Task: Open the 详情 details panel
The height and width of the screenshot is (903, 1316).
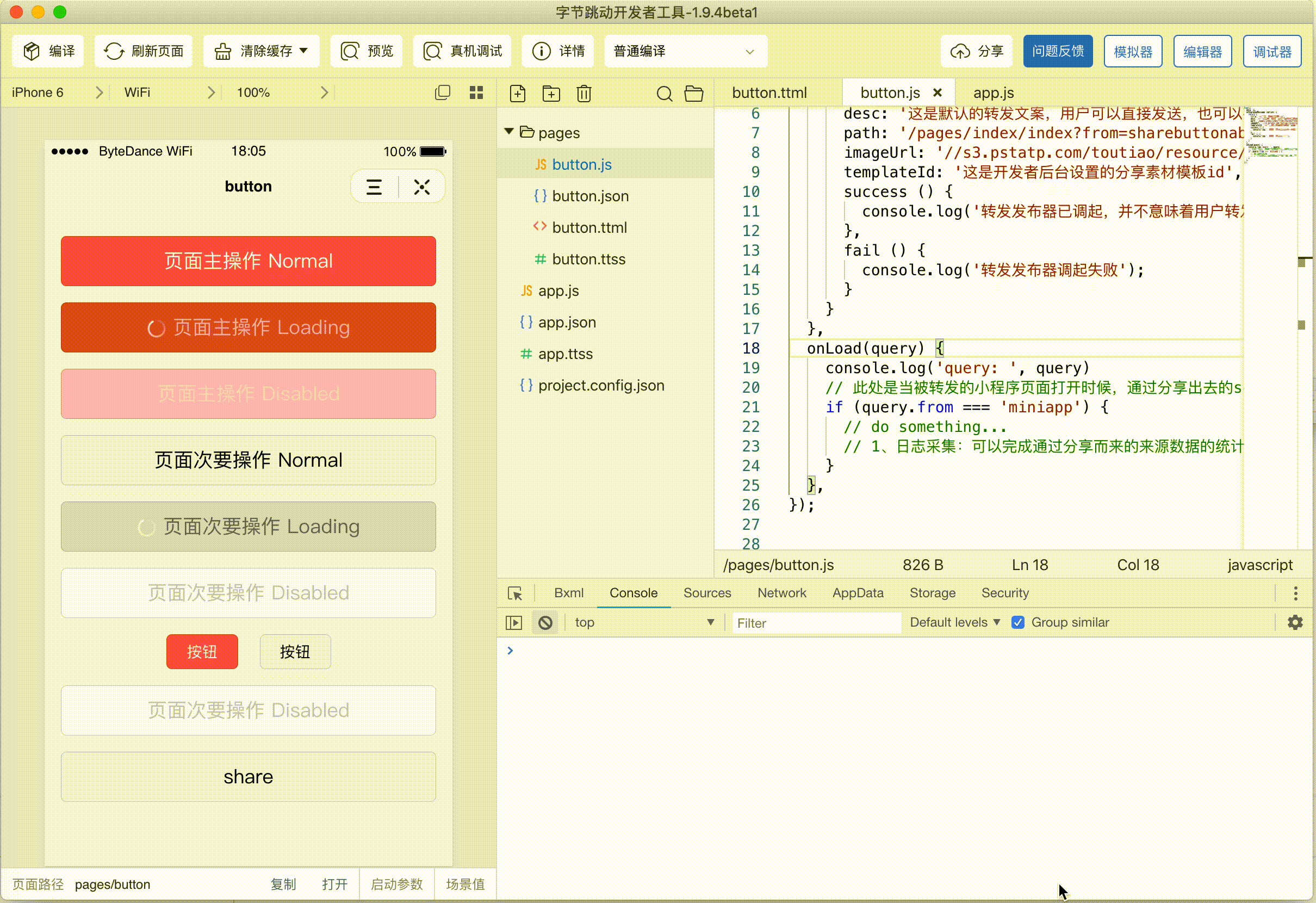Action: 558,51
